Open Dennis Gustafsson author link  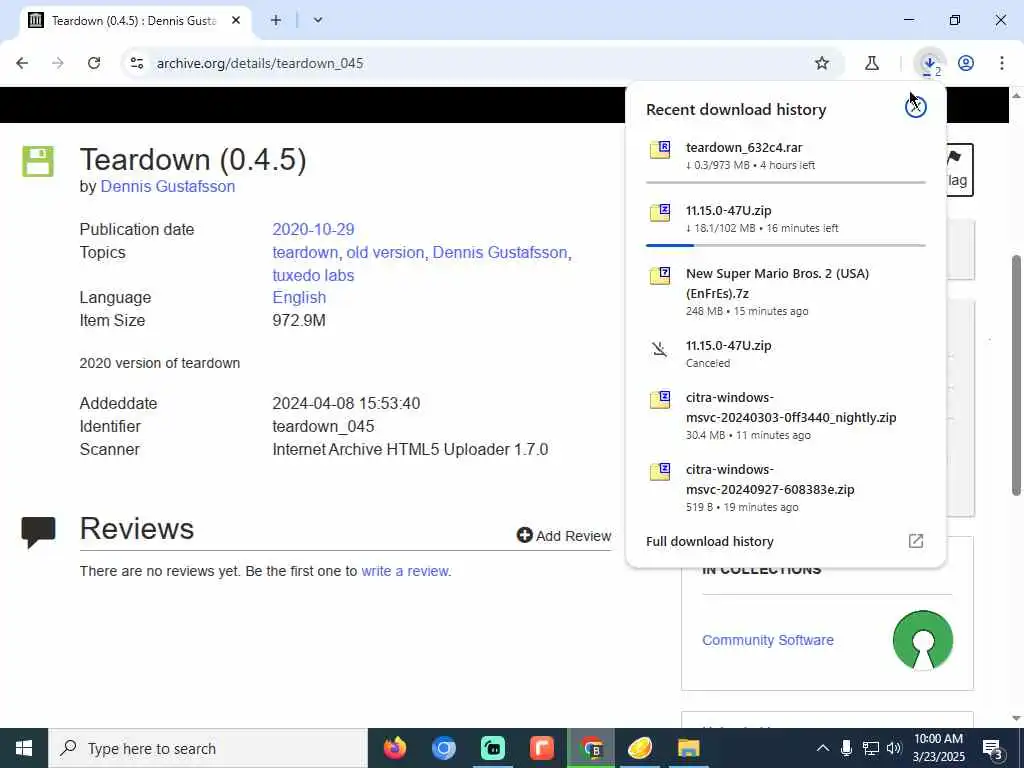(168, 186)
